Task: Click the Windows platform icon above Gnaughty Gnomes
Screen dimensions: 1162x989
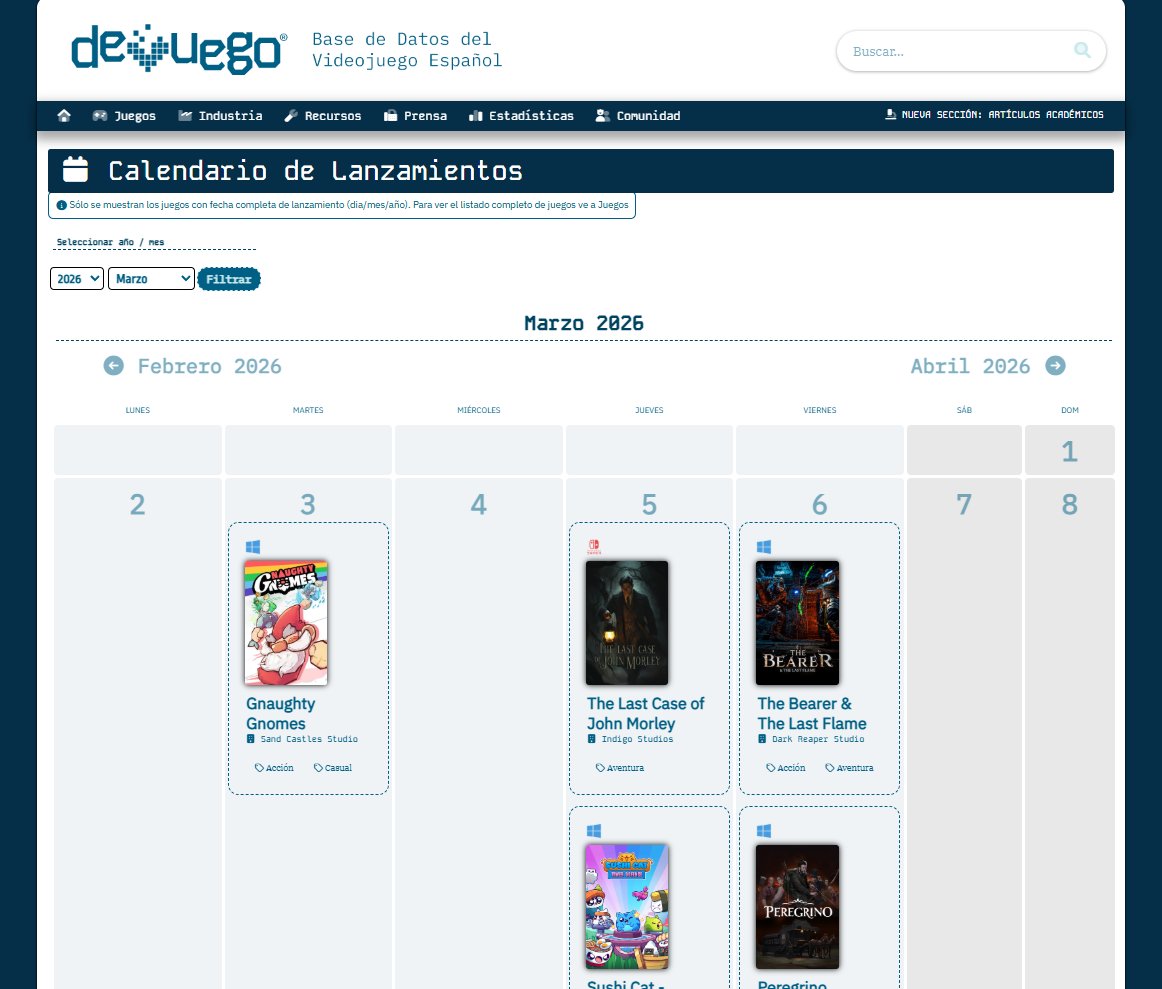Action: 253,547
